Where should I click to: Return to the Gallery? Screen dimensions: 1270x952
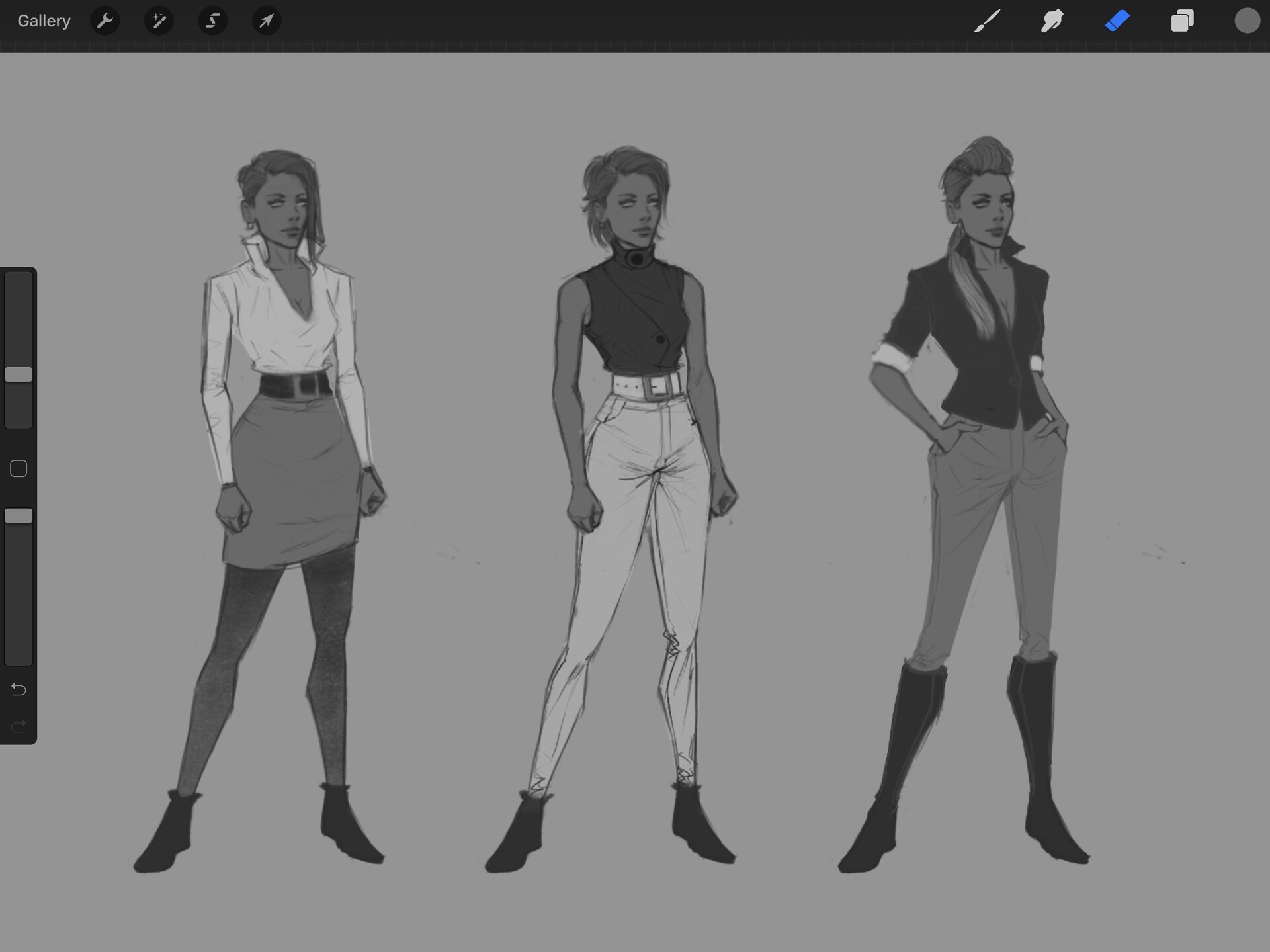[x=42, y=21]
